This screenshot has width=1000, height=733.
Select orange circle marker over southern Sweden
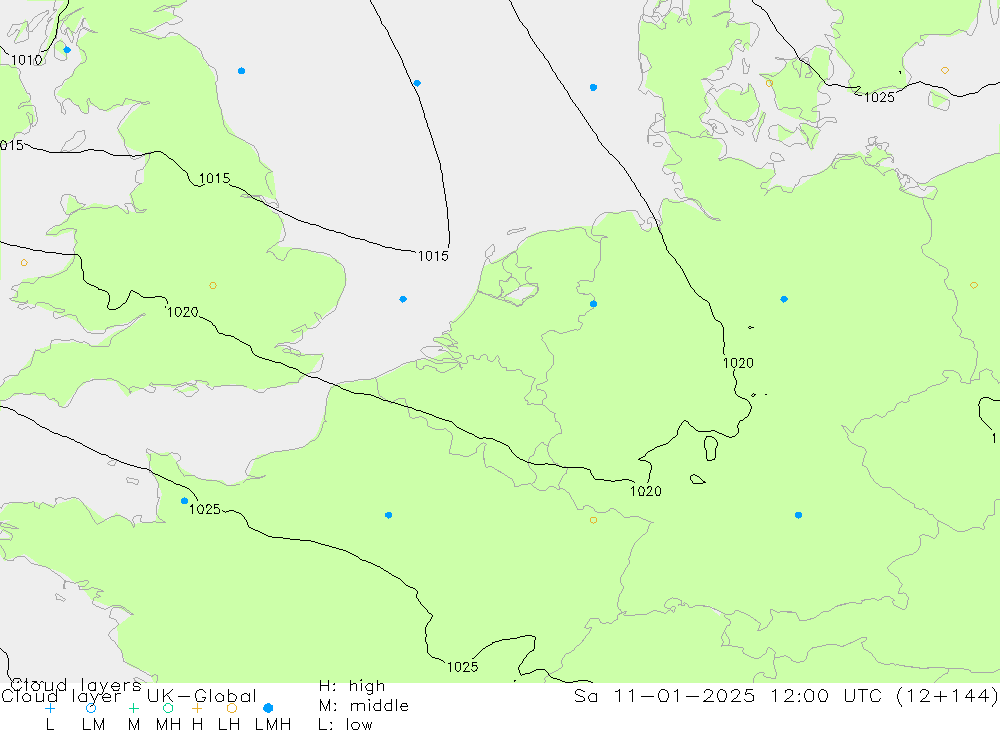945,70
